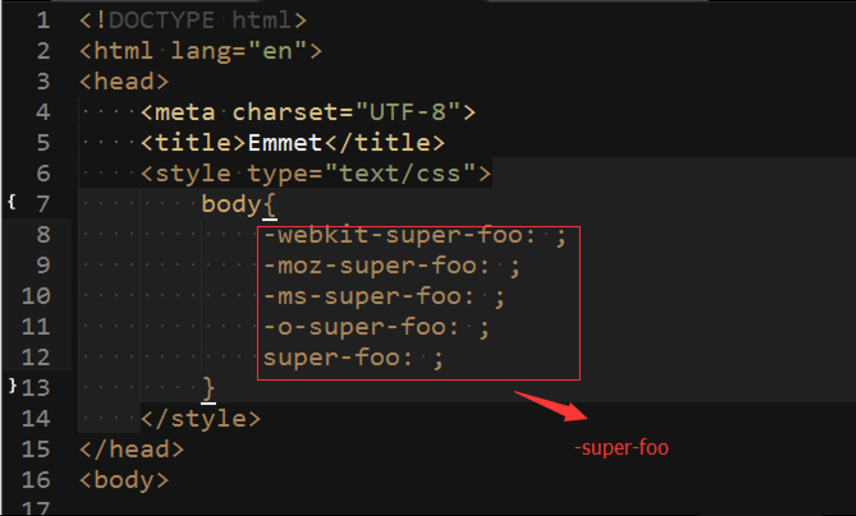This screenshot has height=516, width=856.
Task: Click the style type="text/css" tag
Action: click(x=316, y=173)
